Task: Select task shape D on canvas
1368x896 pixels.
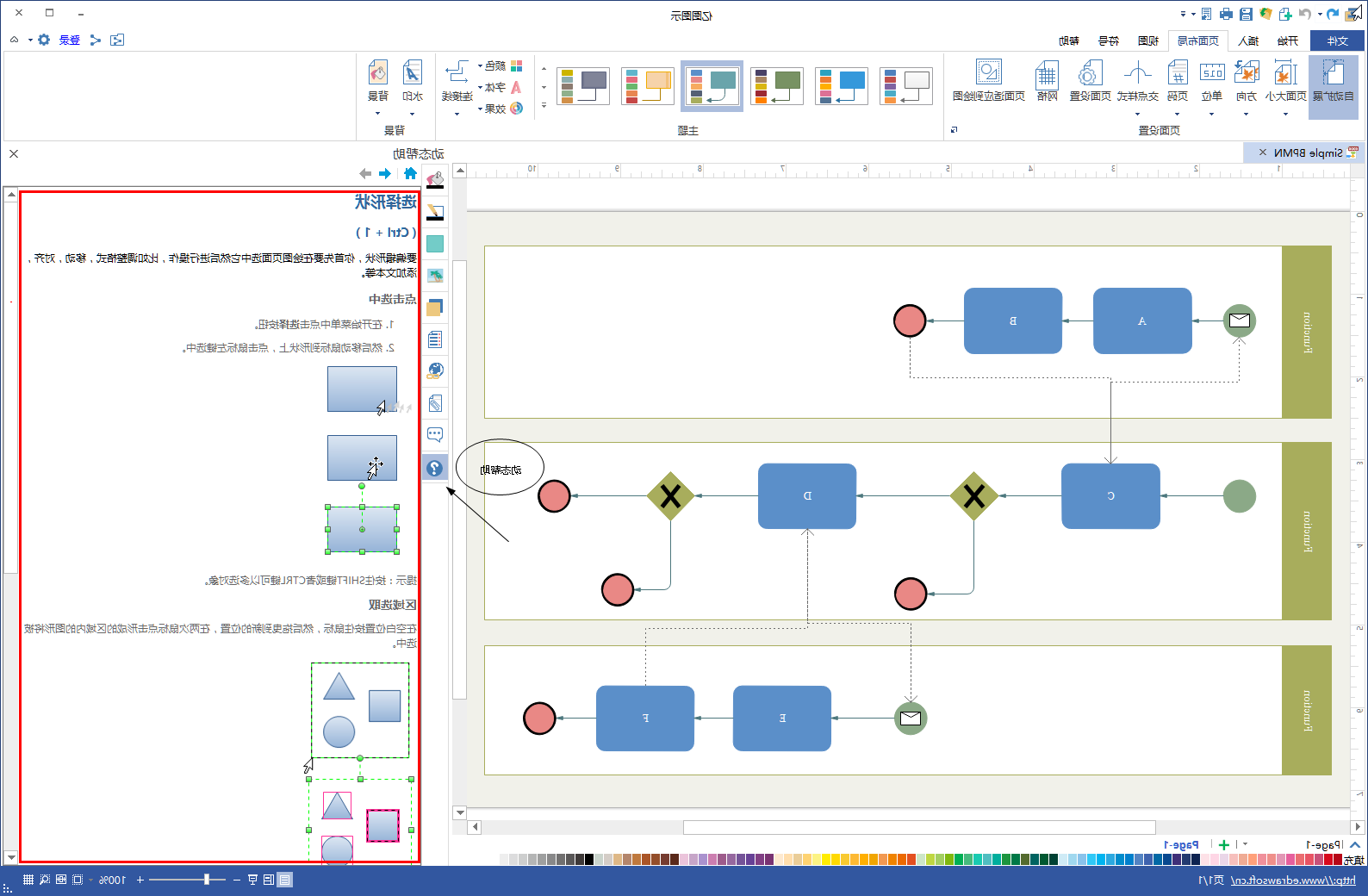Action: (x=807, y=496)
